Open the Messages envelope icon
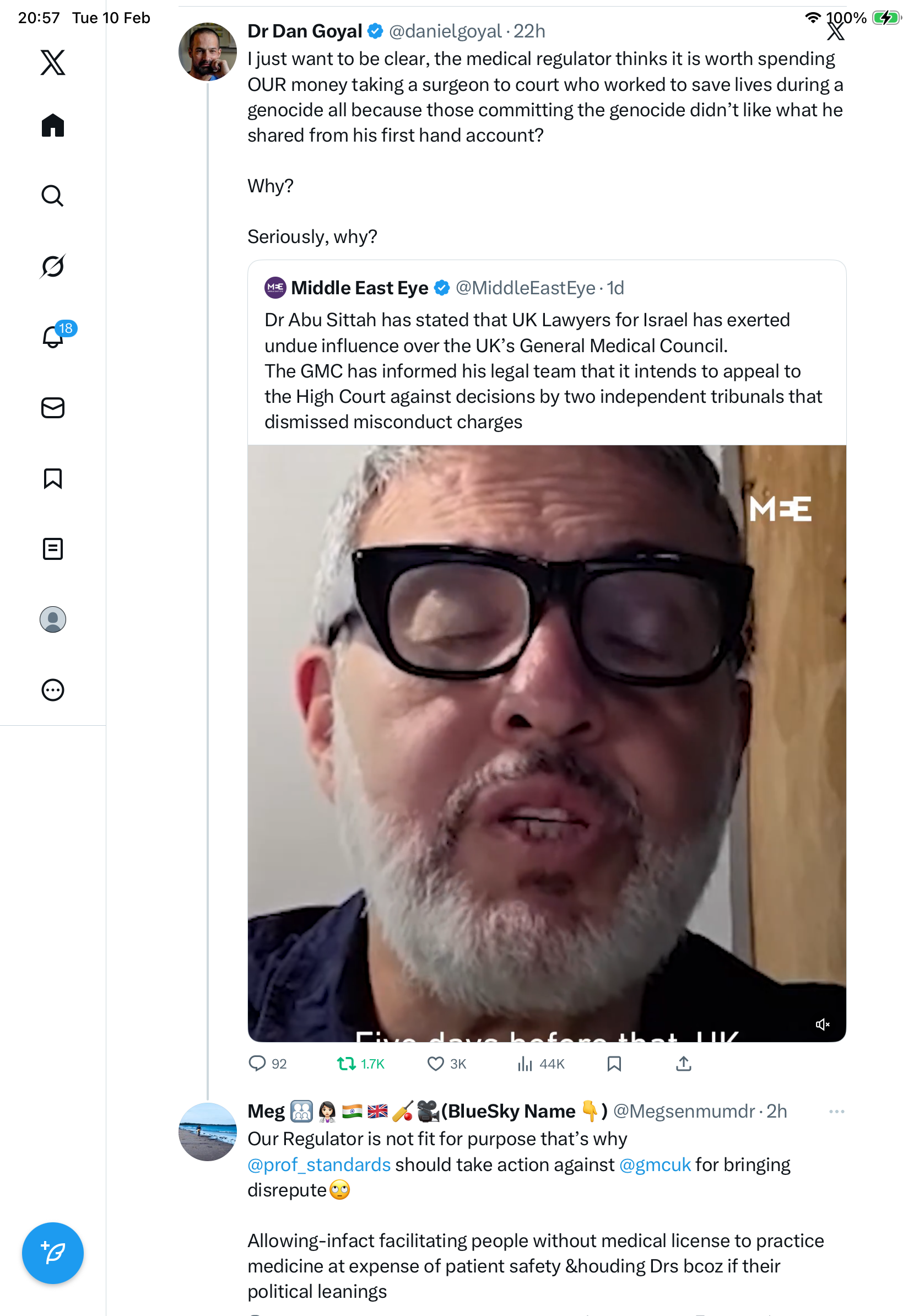 (53, 408)
